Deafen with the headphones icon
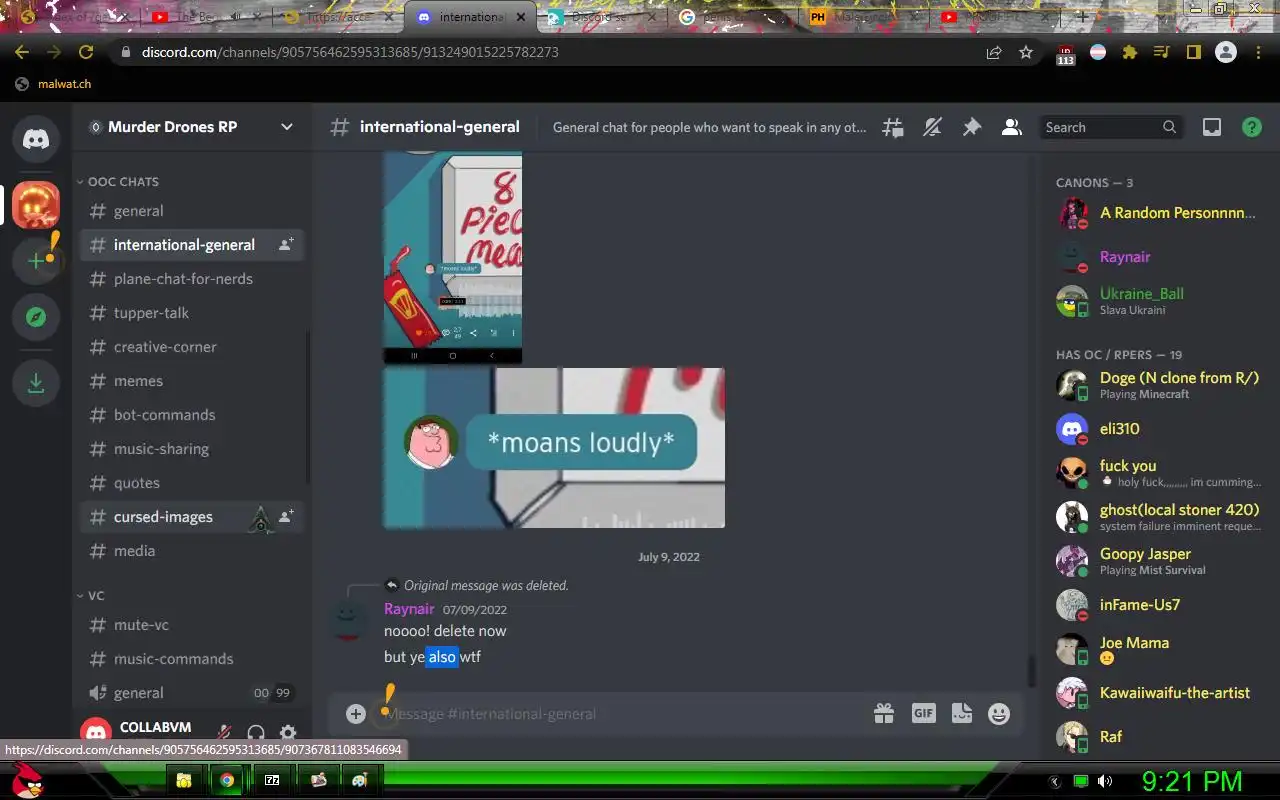Image resolution: width=1280 pixels, height=800 pixels. [256, 733]
